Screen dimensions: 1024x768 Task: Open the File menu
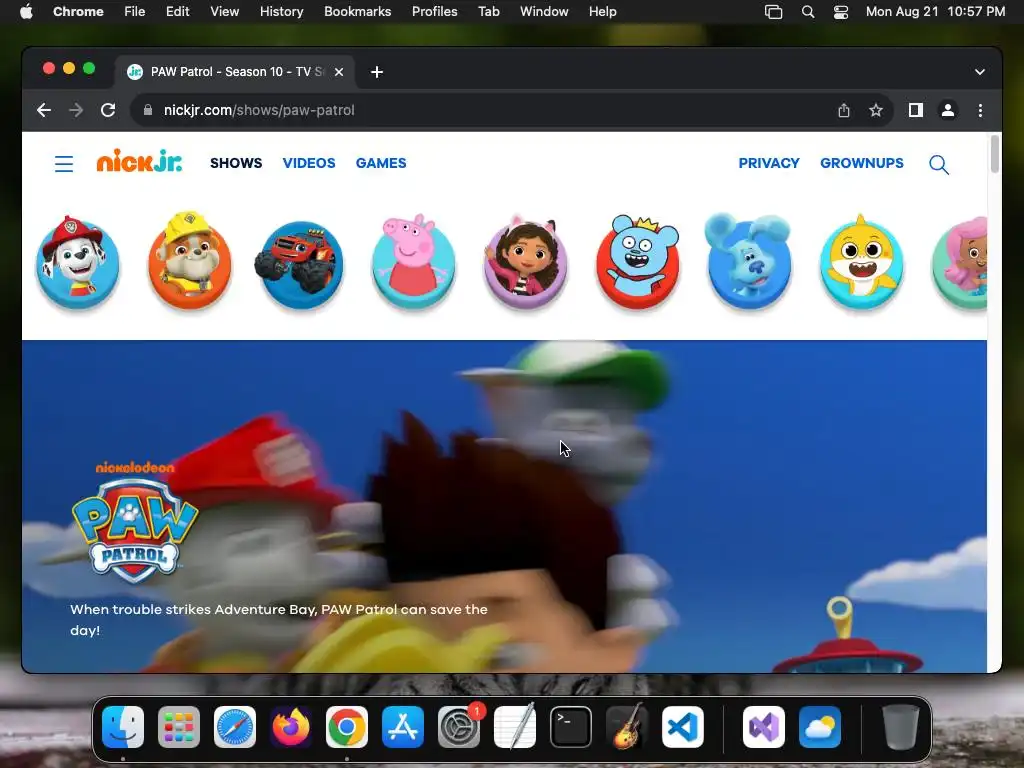[135, 12]
